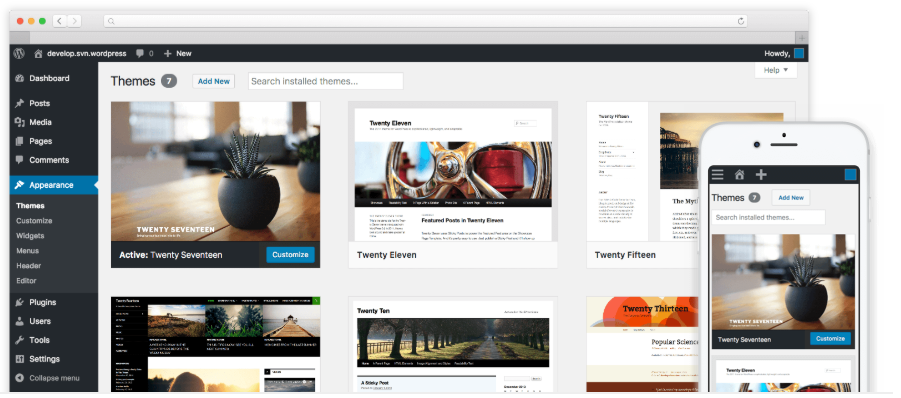The height and width of the screenshot is (398, 901).
Task: Click the plus New icon in admin bar
Action: point(168,53)
